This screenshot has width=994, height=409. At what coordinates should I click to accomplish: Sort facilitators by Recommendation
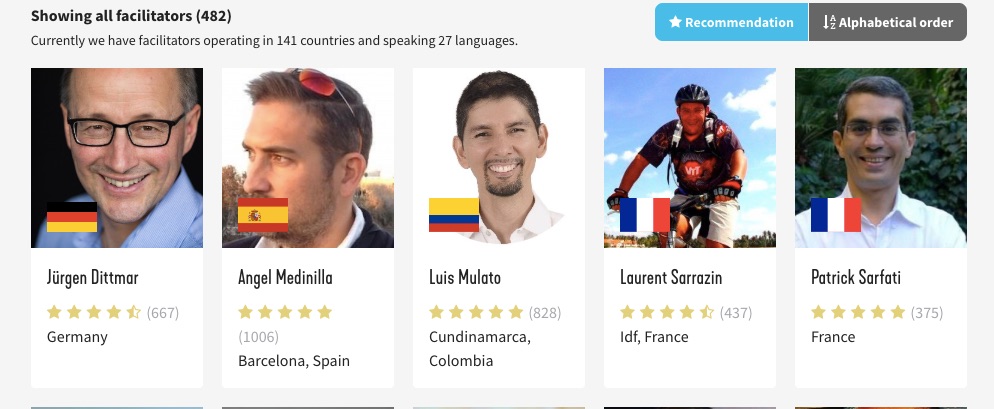pos(731,22)
